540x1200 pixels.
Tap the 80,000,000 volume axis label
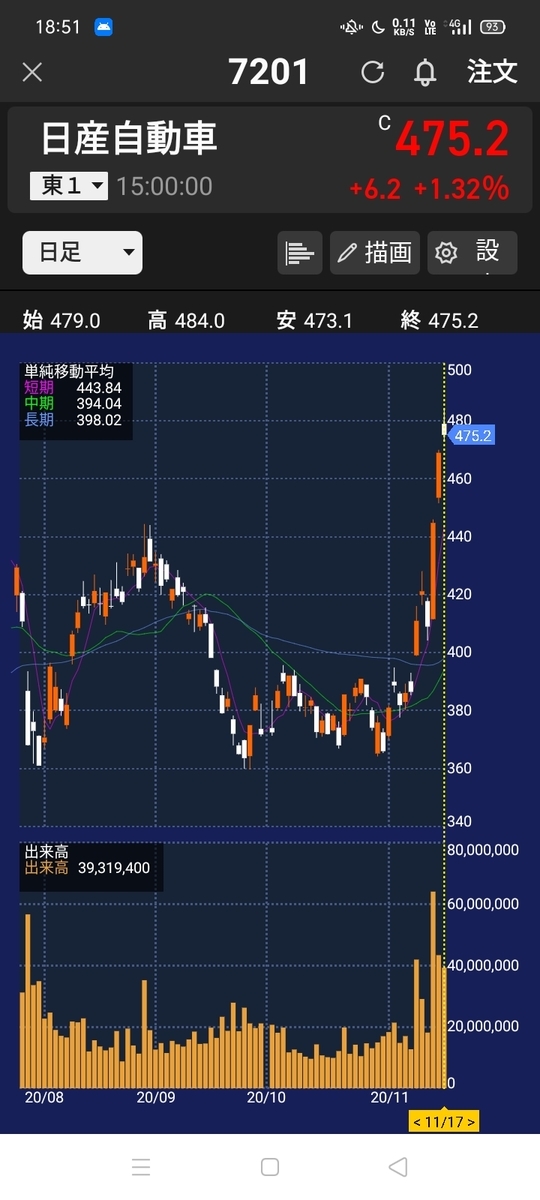tap(483, 850)
